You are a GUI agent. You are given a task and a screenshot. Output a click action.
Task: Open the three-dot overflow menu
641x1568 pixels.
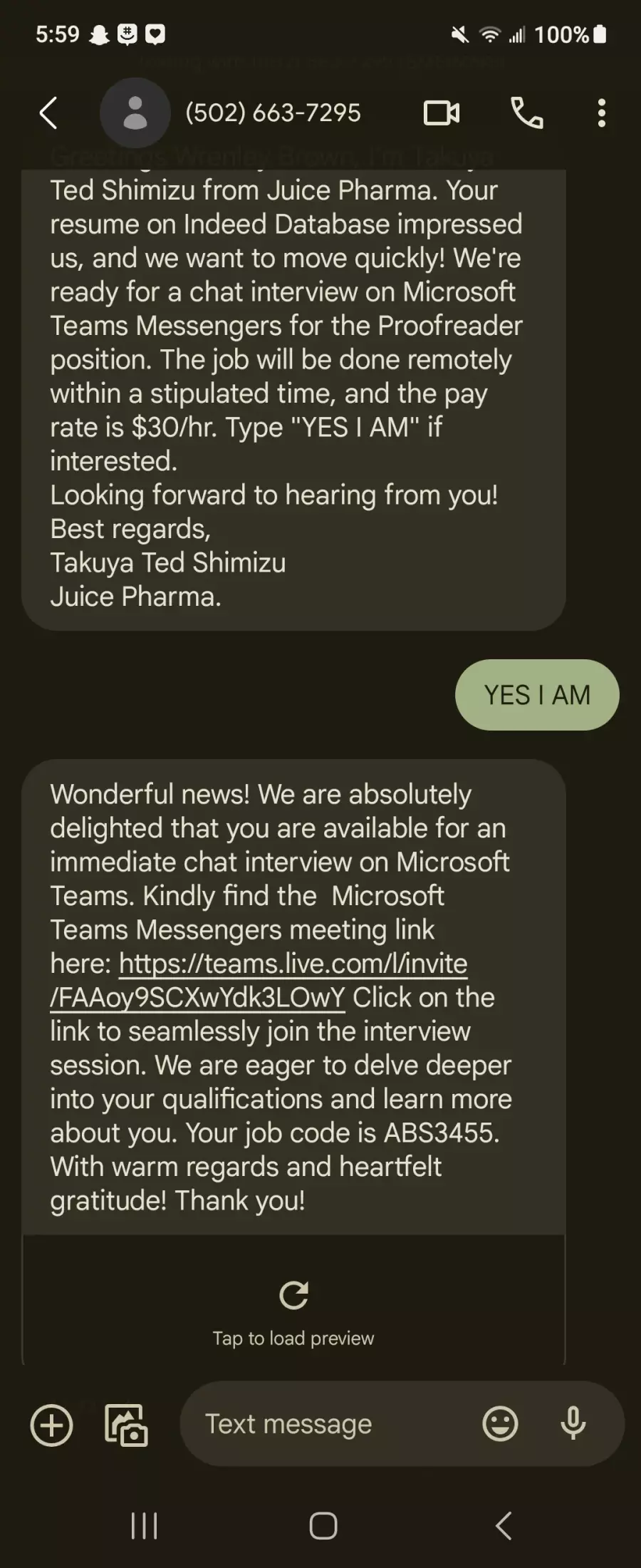click(x=602, y=113)
